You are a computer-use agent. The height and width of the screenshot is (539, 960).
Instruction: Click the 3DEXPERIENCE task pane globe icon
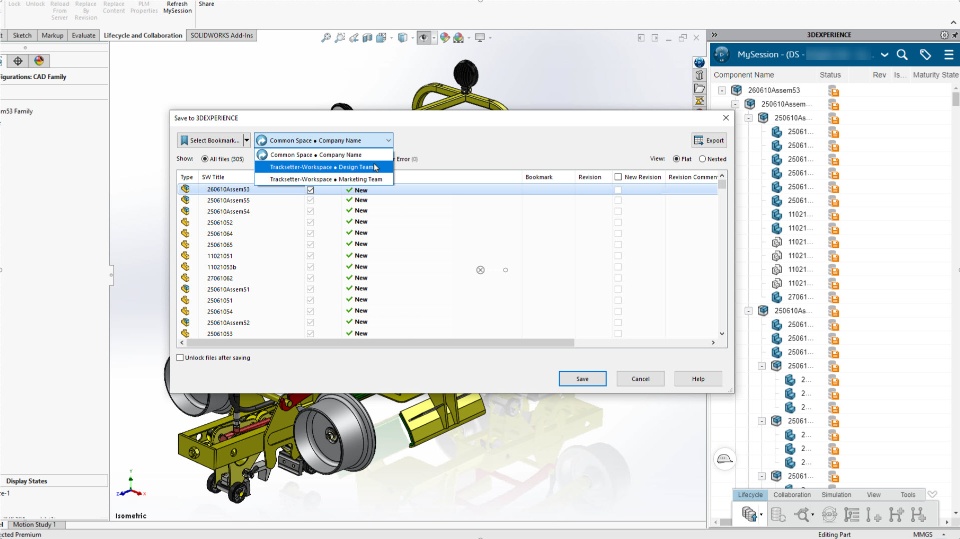click(699, 62)
